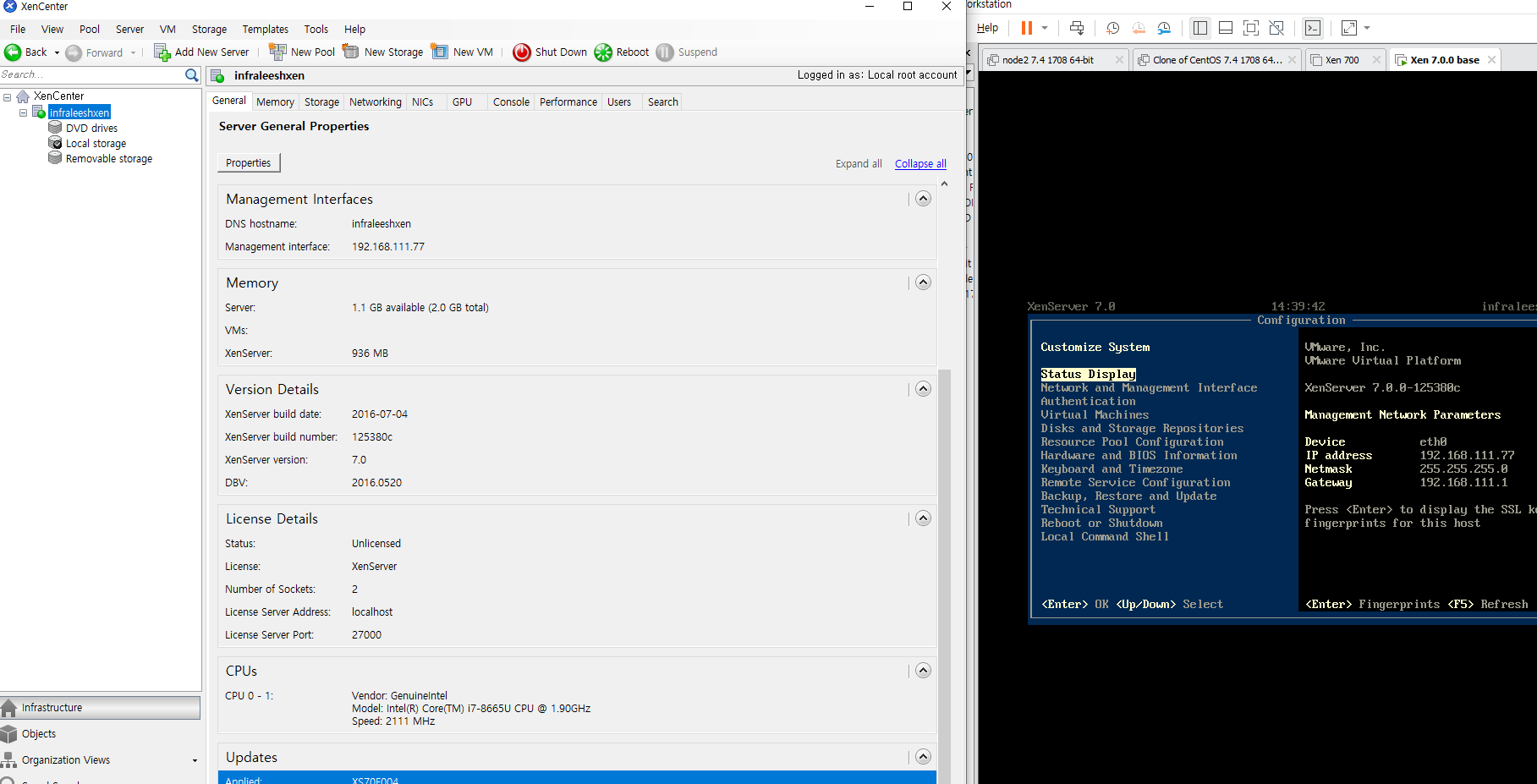Click VMware stretch guest icon
The width and height of the screenshot is (1537, 784).
1349,28
